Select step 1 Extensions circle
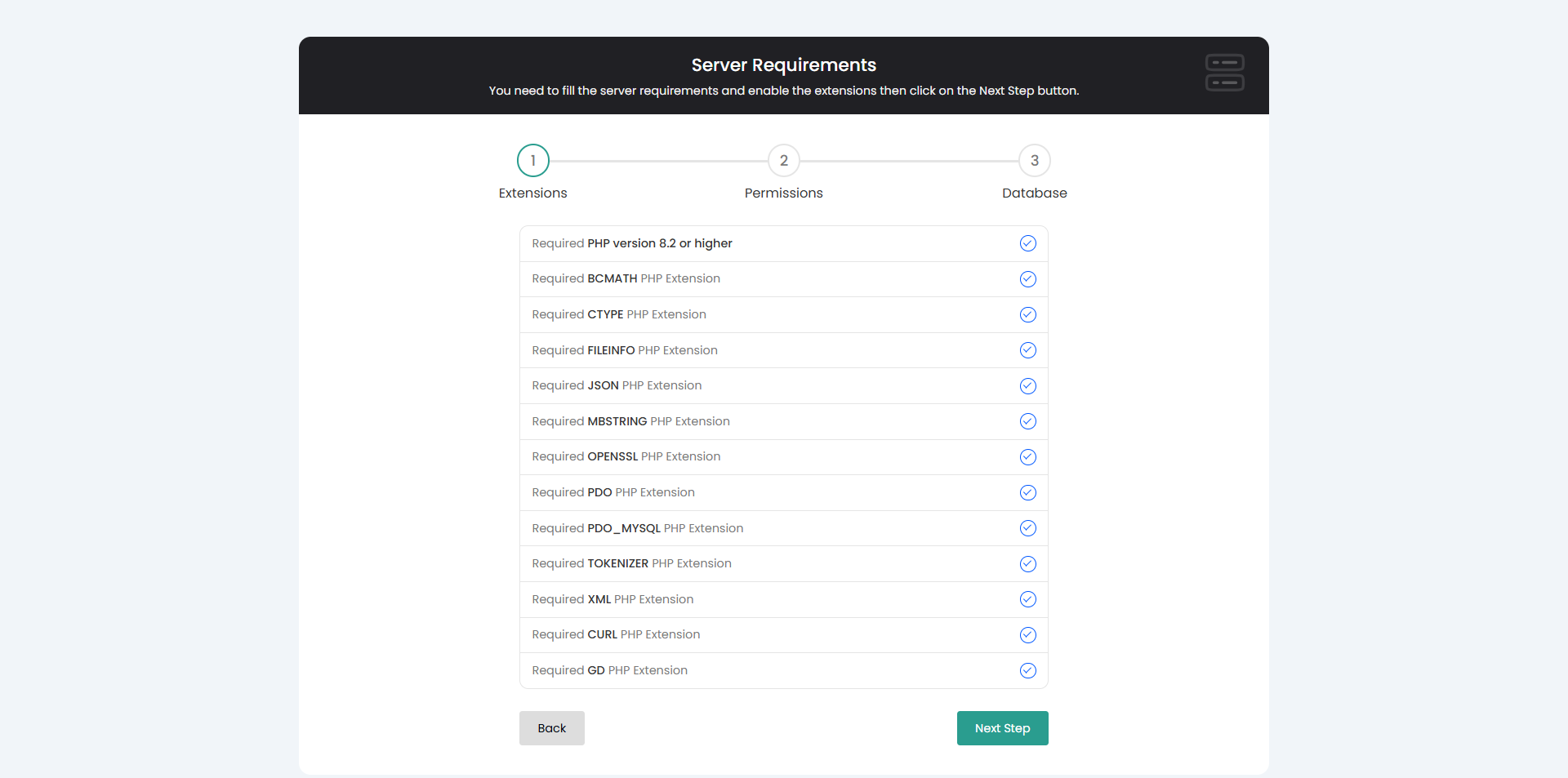 533,161
